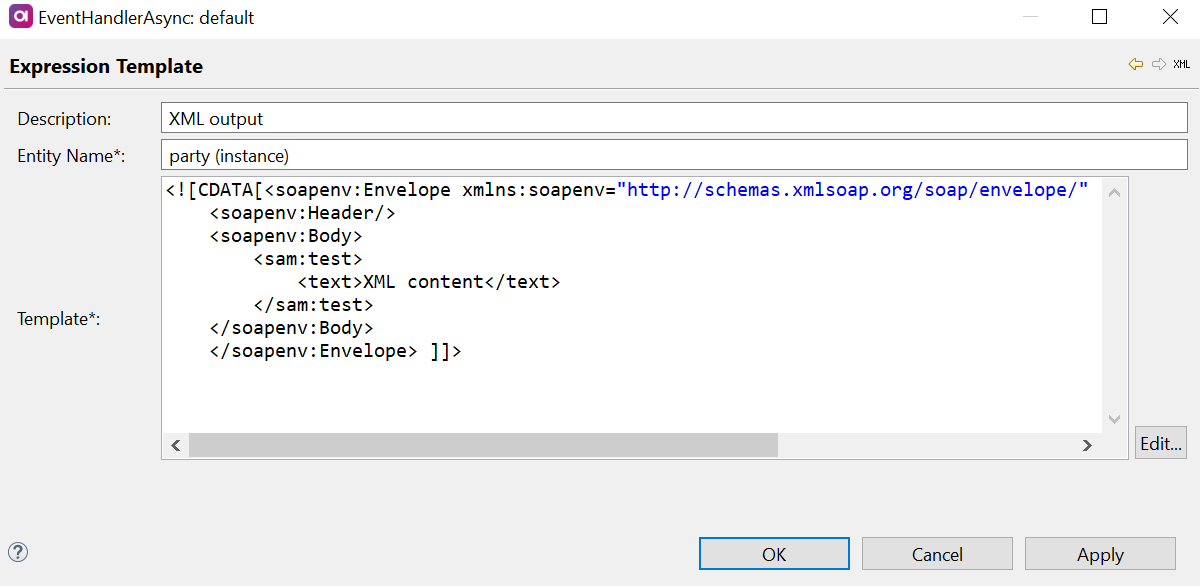Image resolution: width=1200 pixels, height=586 pixels.
Task: Maximize the EventHandlerAsync dialog window
Action: tap(1099, 17)
